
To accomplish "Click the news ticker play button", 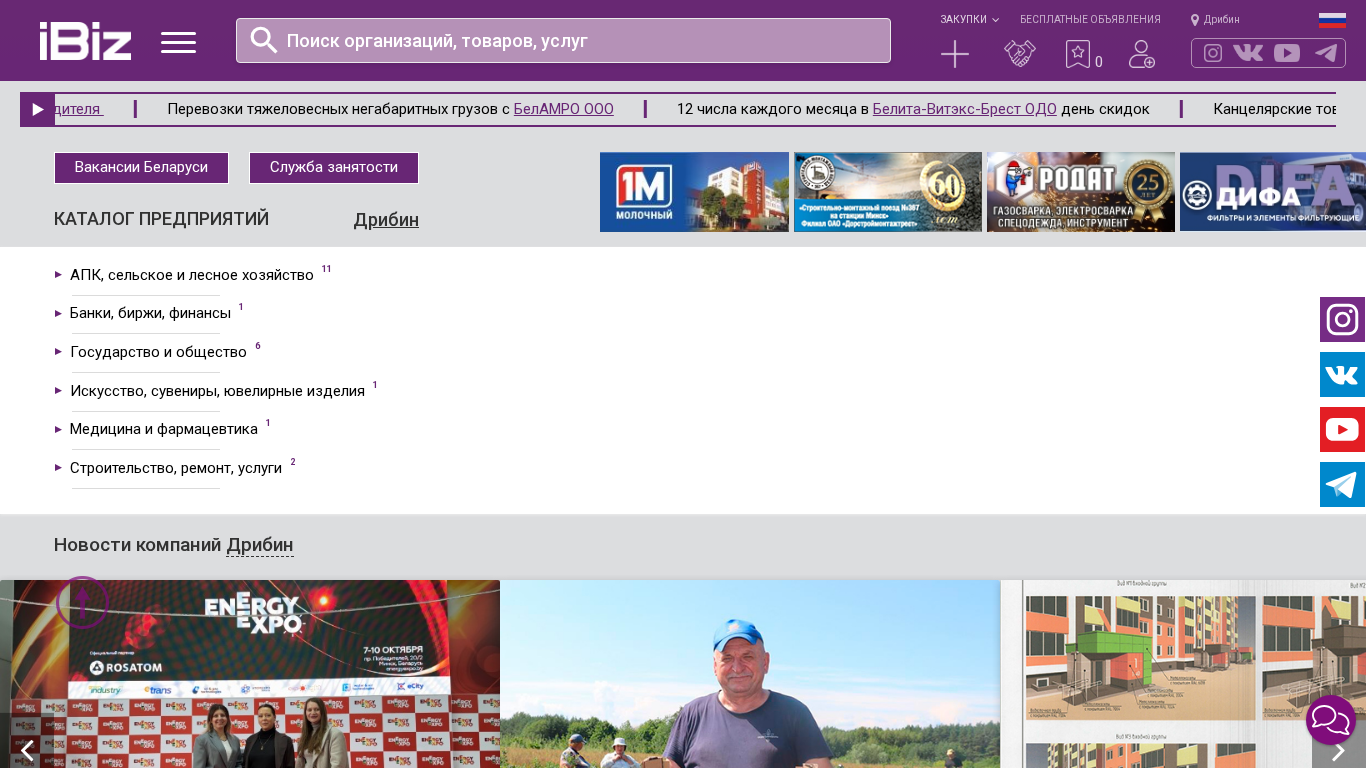I will (x=37, y=110).
